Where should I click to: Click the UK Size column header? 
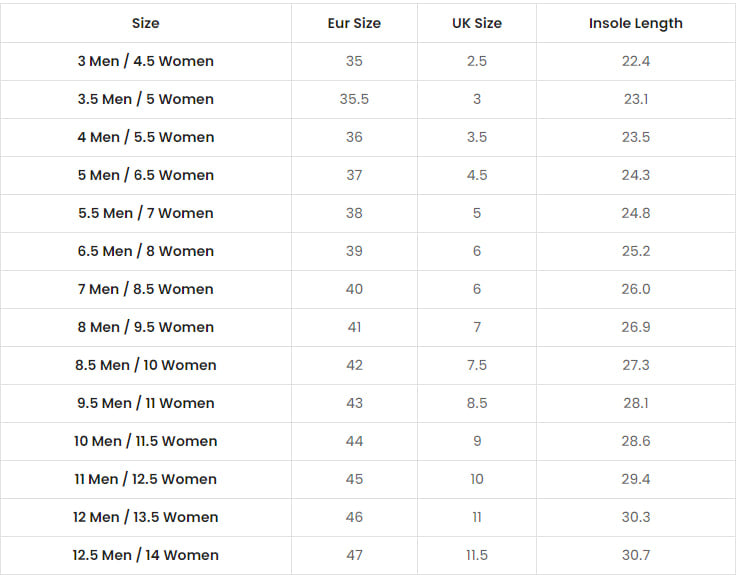tap(477, 23)
